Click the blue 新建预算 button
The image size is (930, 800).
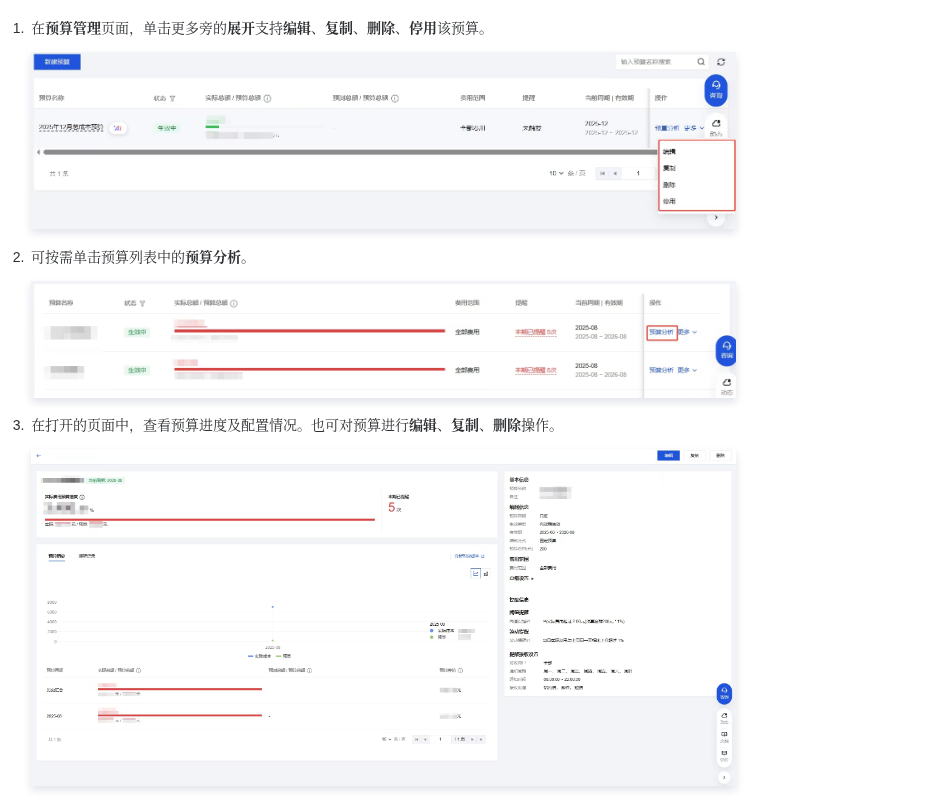[x=57, y=62]
